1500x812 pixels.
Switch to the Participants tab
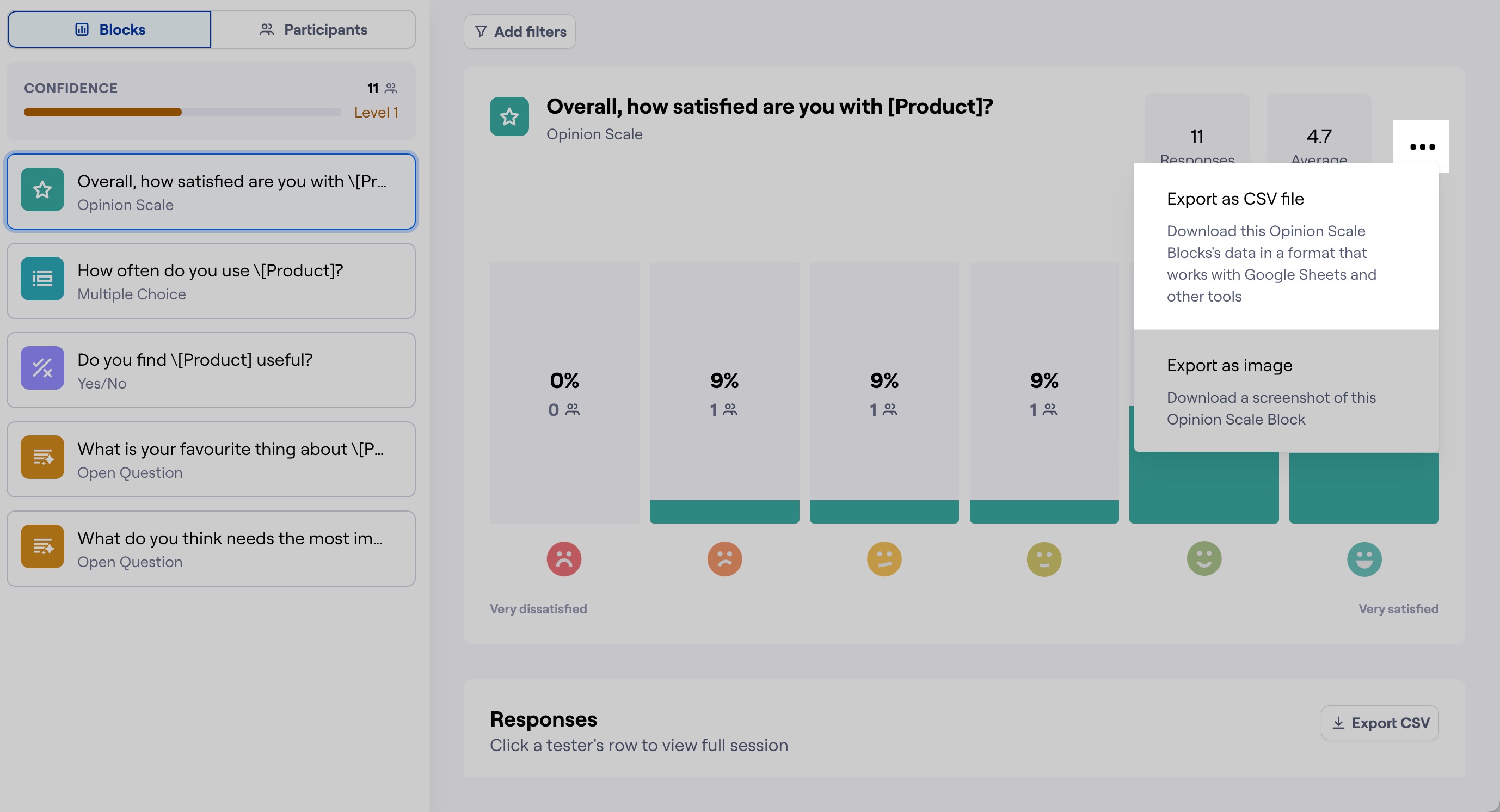tap(313, 30)
